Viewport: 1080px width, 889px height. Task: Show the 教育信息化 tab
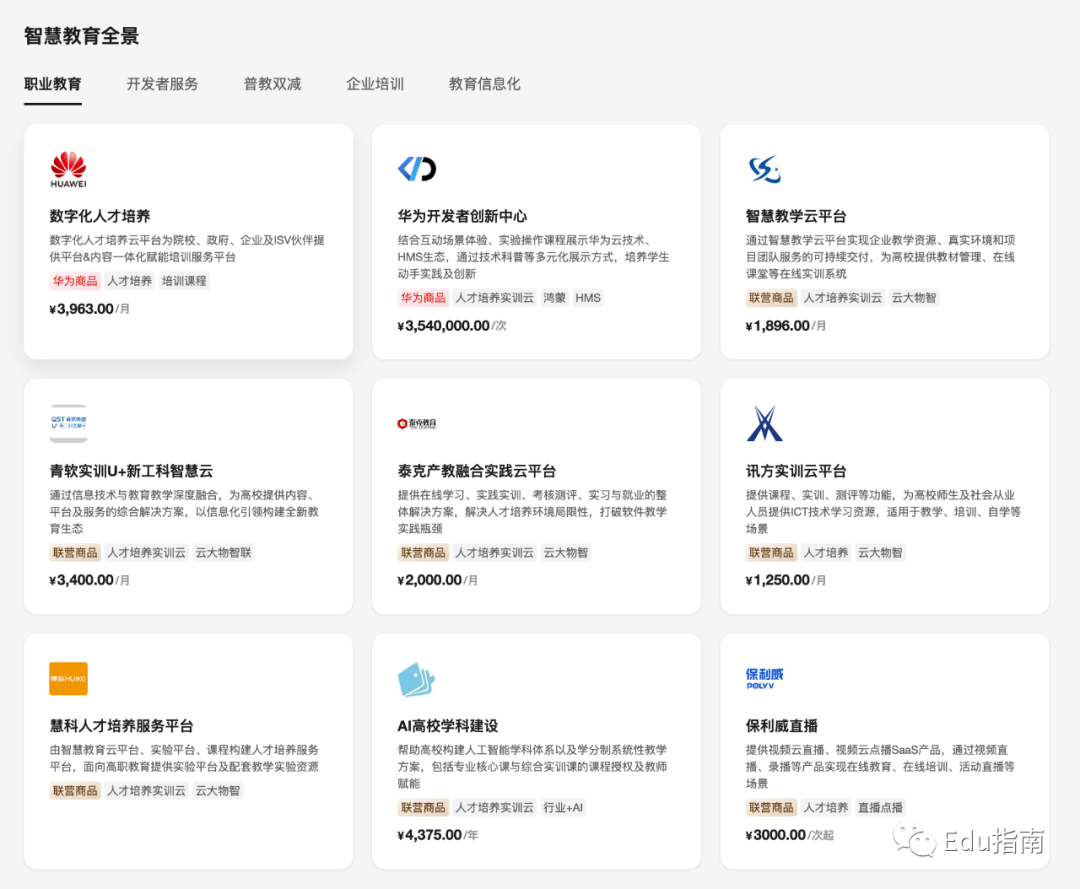(x=484, y=84)
